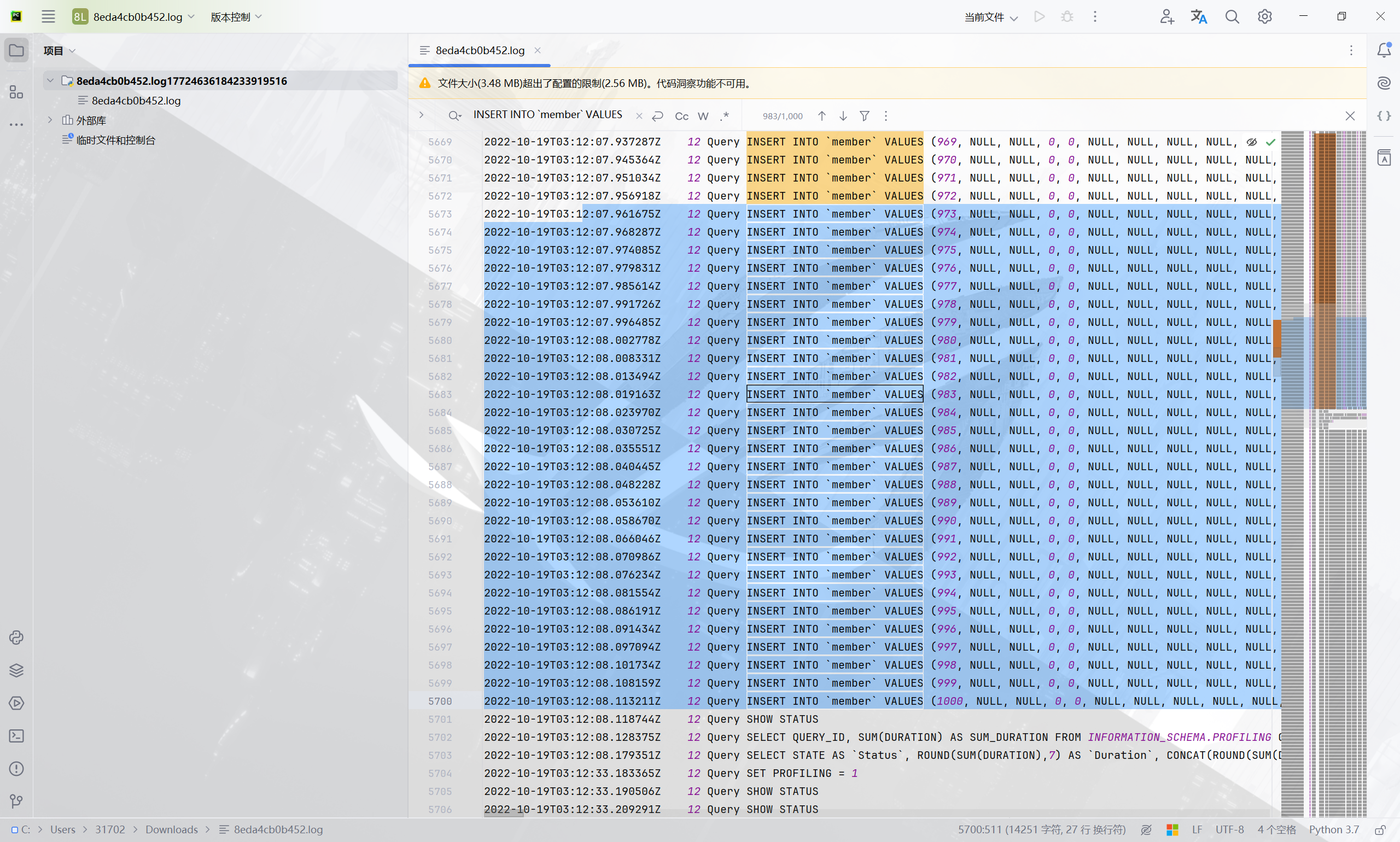Open Search Everywhere magnifier

point(1232,16)
